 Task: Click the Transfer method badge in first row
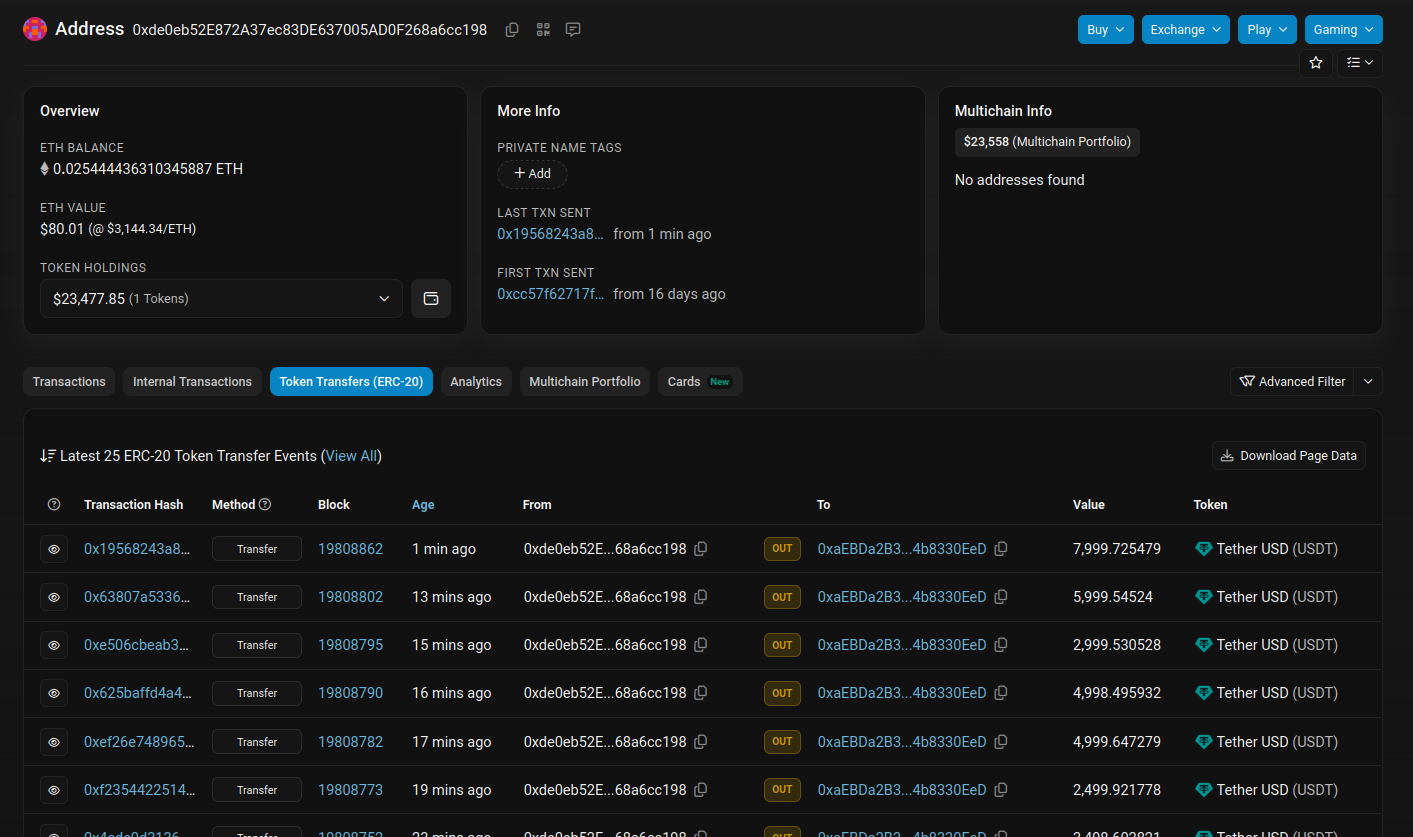pyautogui.click(x=257, y=549)
